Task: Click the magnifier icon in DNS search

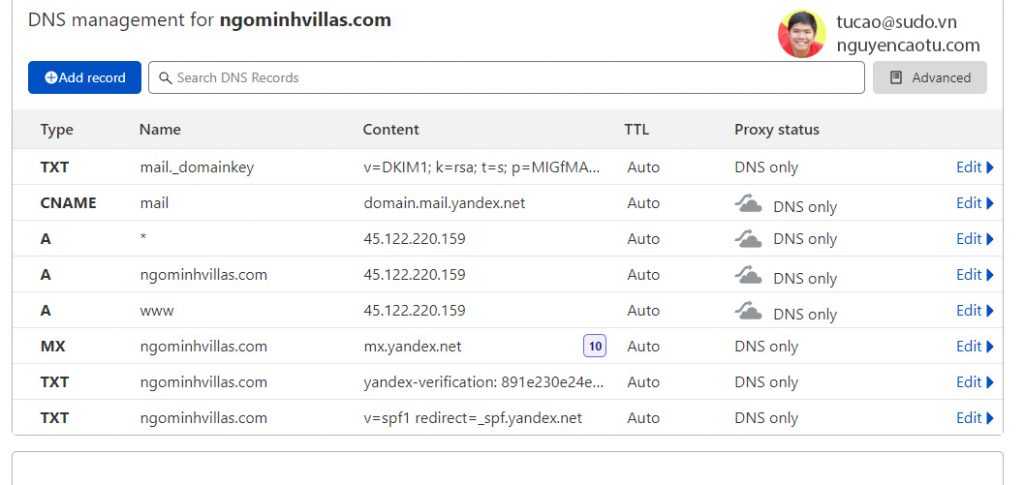Action: click(x=165, y=78)
